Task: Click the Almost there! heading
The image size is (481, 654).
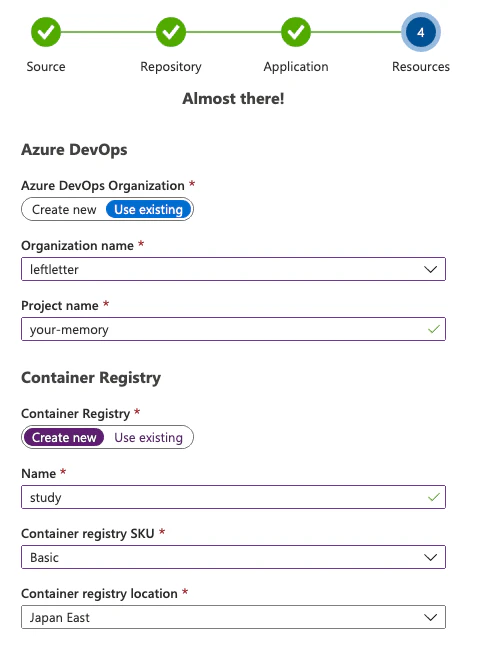Action: (233, 99)
